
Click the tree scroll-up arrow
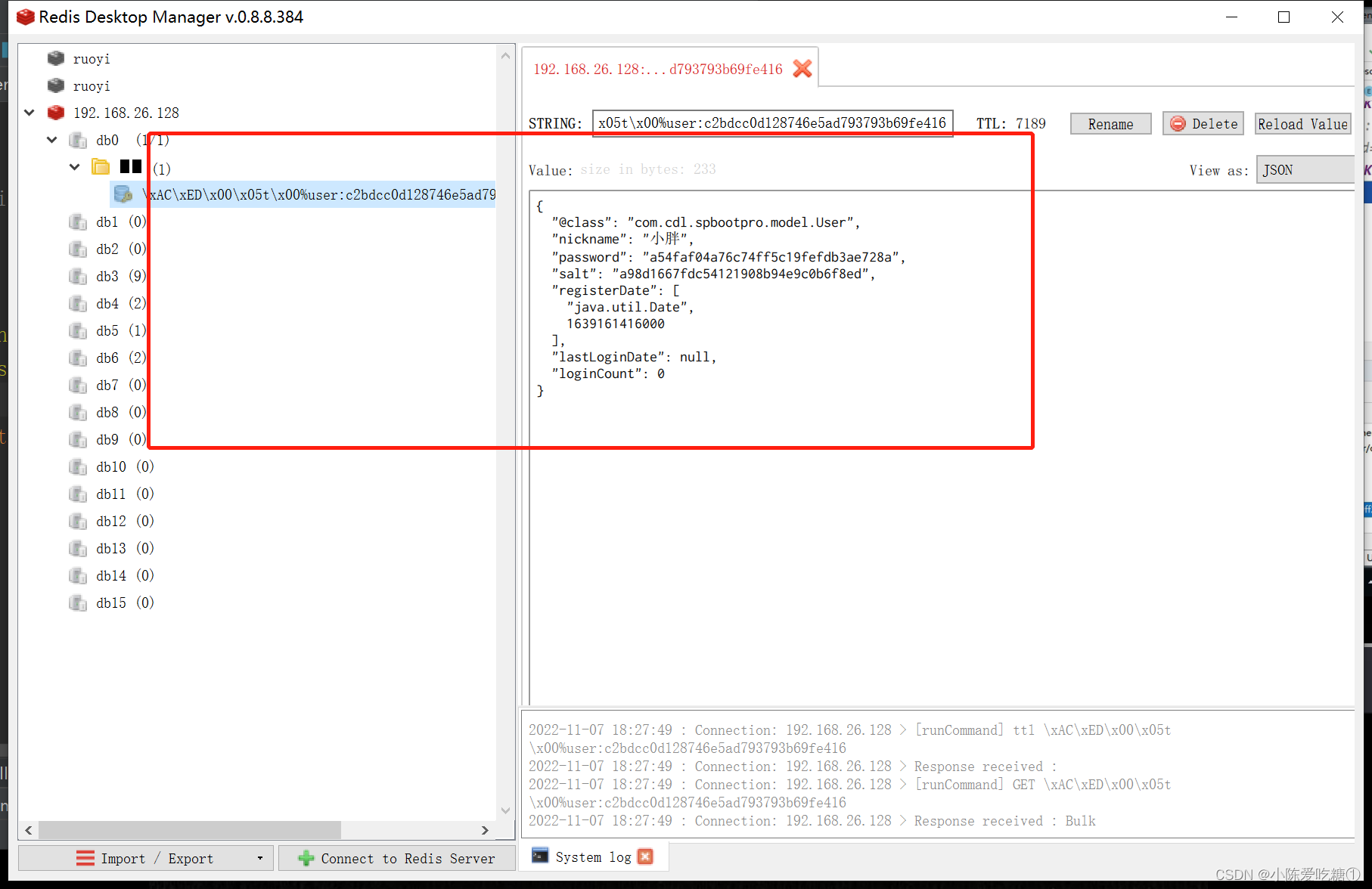505,56
